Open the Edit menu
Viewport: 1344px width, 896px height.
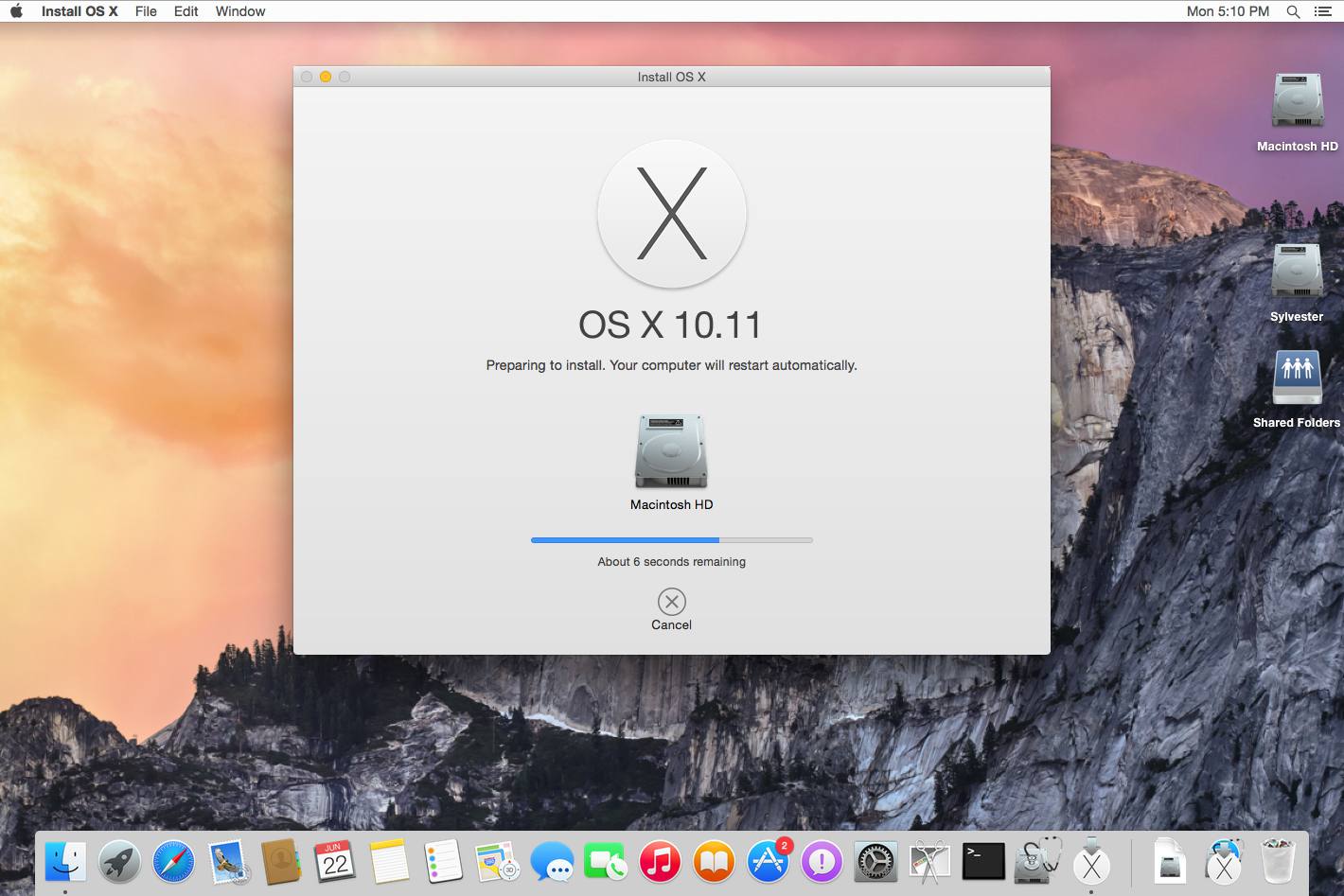(186, 11)
